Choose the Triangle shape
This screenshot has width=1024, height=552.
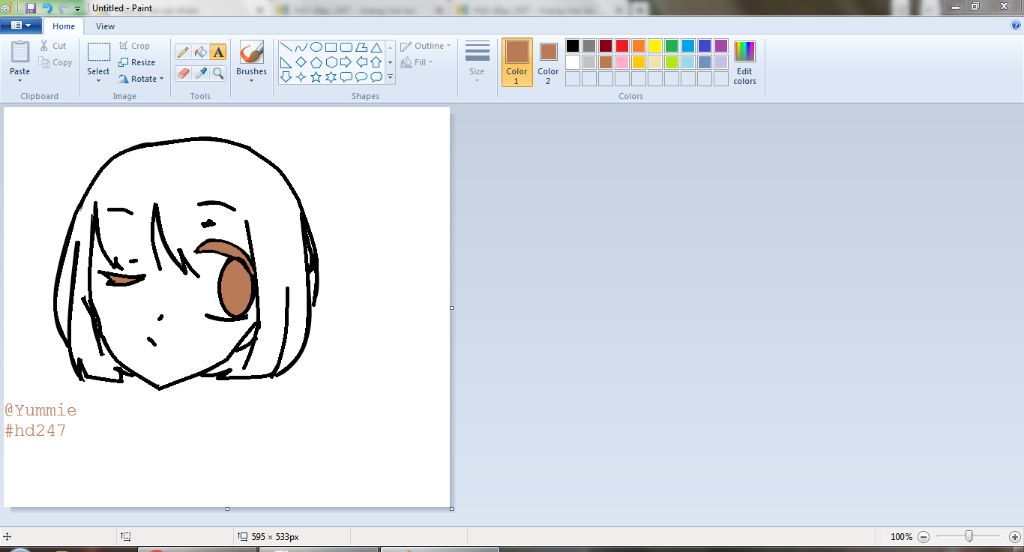(x=376, y=47)
